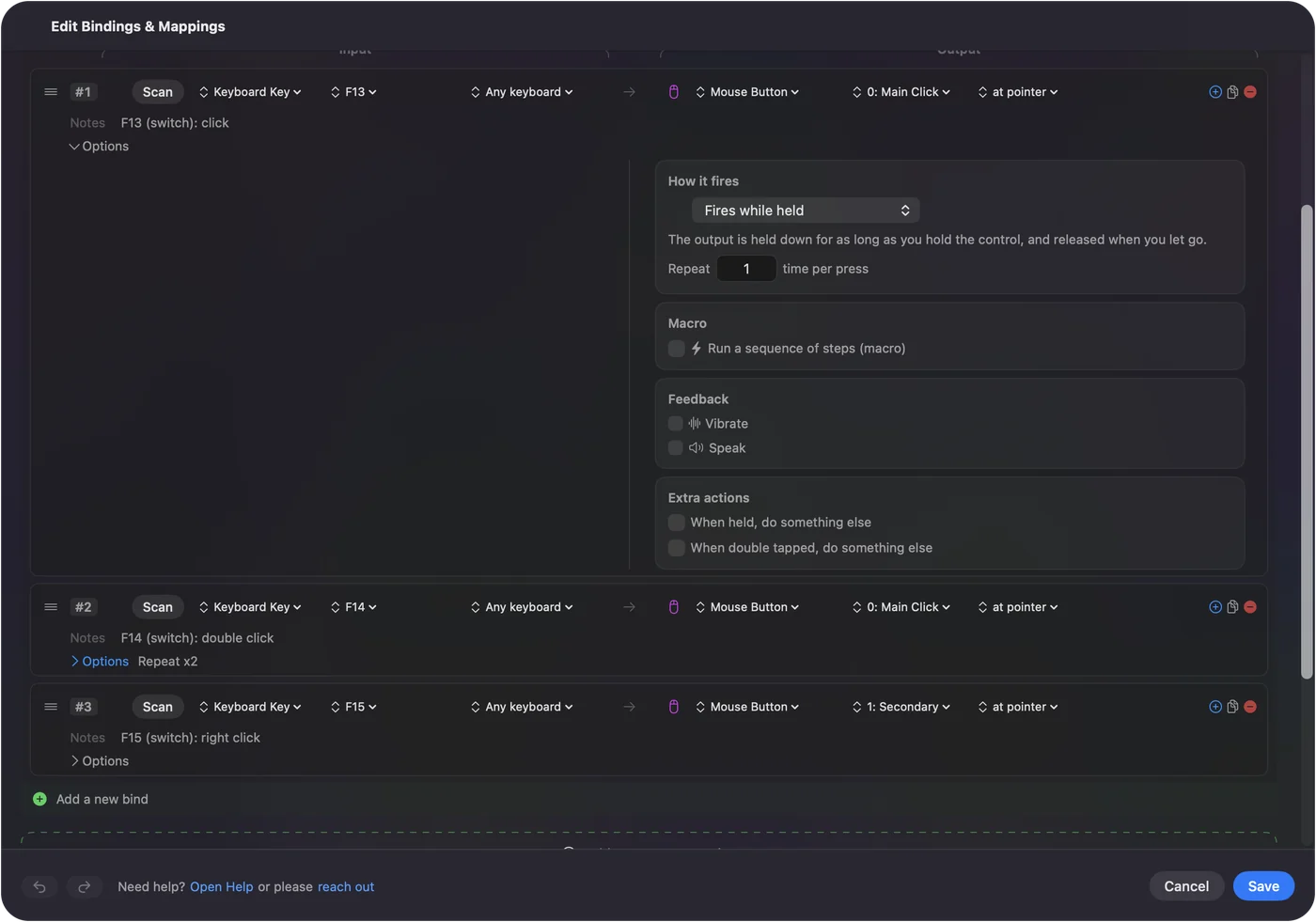Open the F13 key dropdown
The image size is (1316, 922).
coord(353,92)
